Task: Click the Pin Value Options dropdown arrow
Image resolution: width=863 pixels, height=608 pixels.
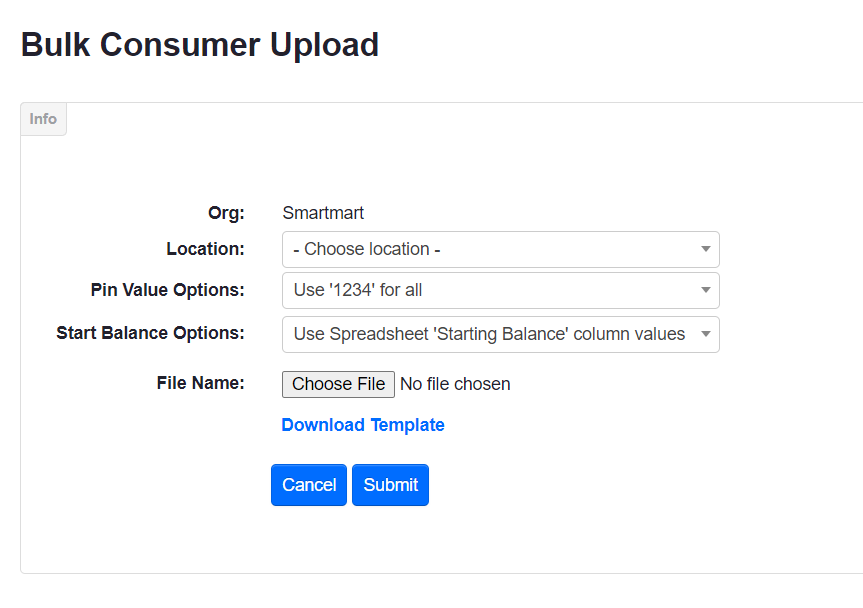Action: coord(707,290)
